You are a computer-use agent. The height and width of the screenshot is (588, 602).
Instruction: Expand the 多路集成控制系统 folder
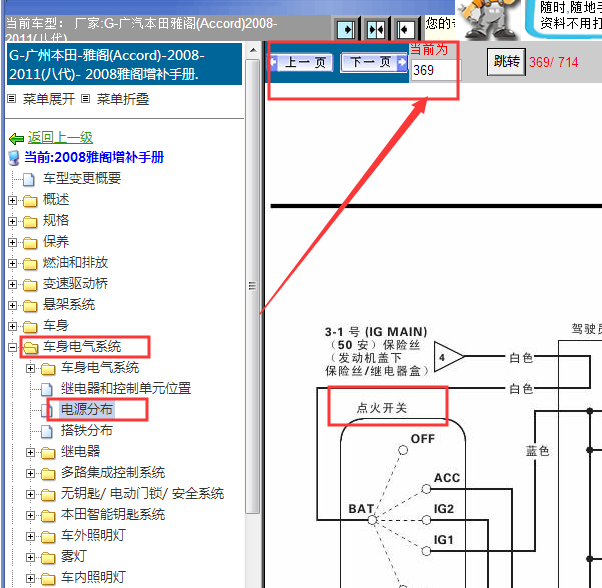click(30, 474)
